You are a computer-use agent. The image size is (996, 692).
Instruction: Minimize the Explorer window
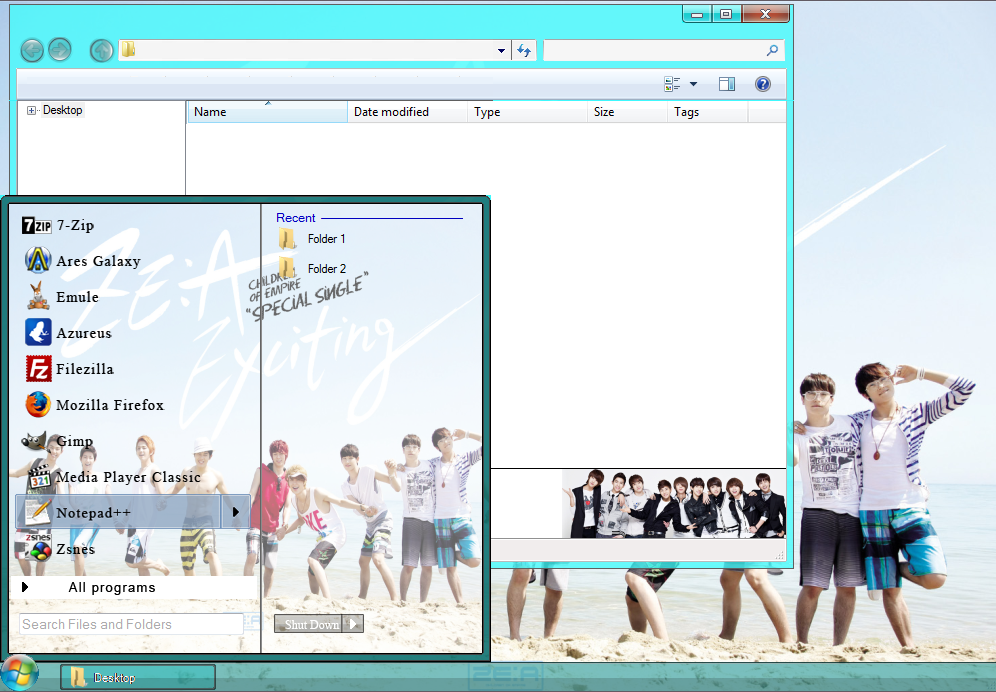[x=697, y=14]
